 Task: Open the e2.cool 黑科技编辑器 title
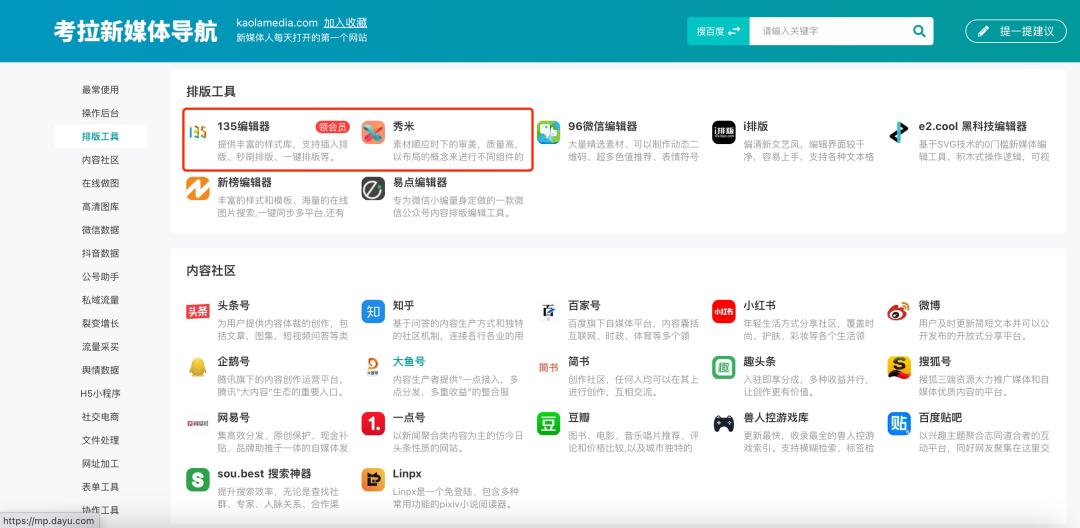tap(973, 127)
